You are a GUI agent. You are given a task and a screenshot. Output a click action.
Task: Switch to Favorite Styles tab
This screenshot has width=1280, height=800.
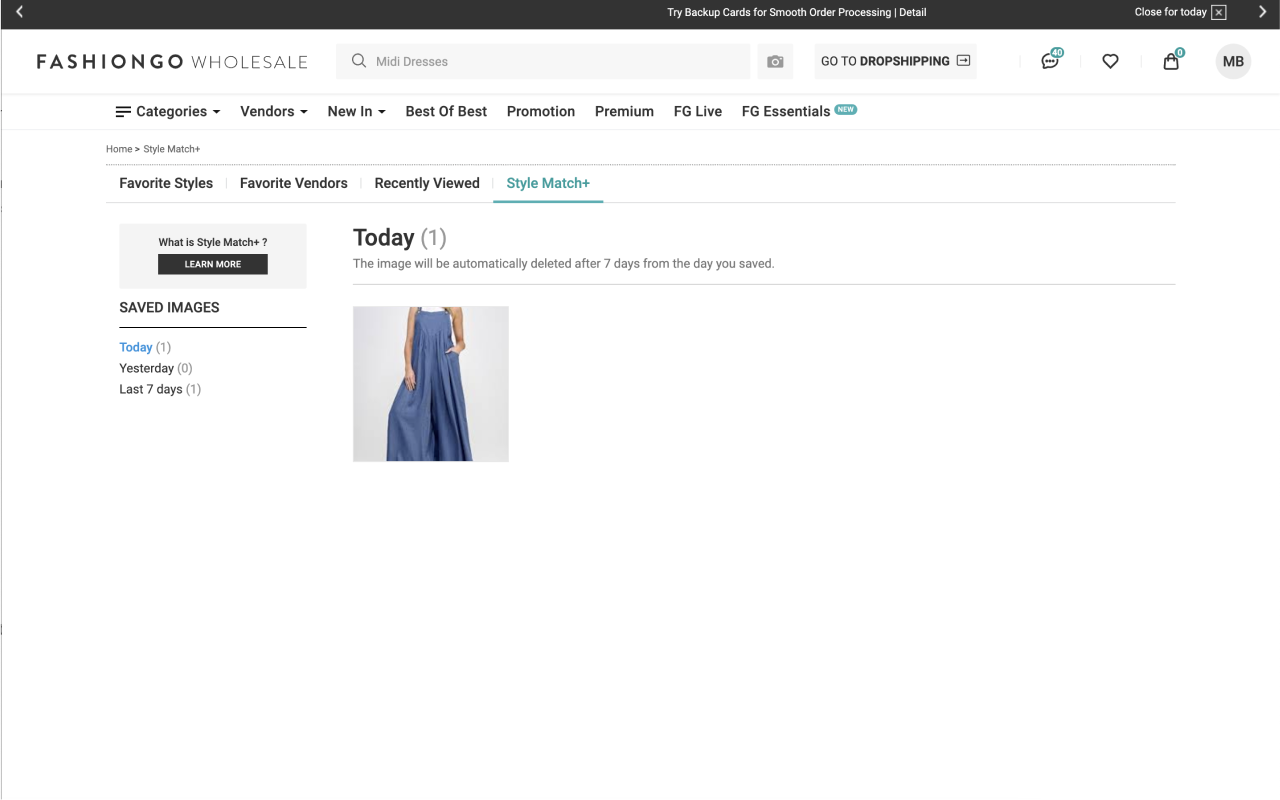(166, 183)
